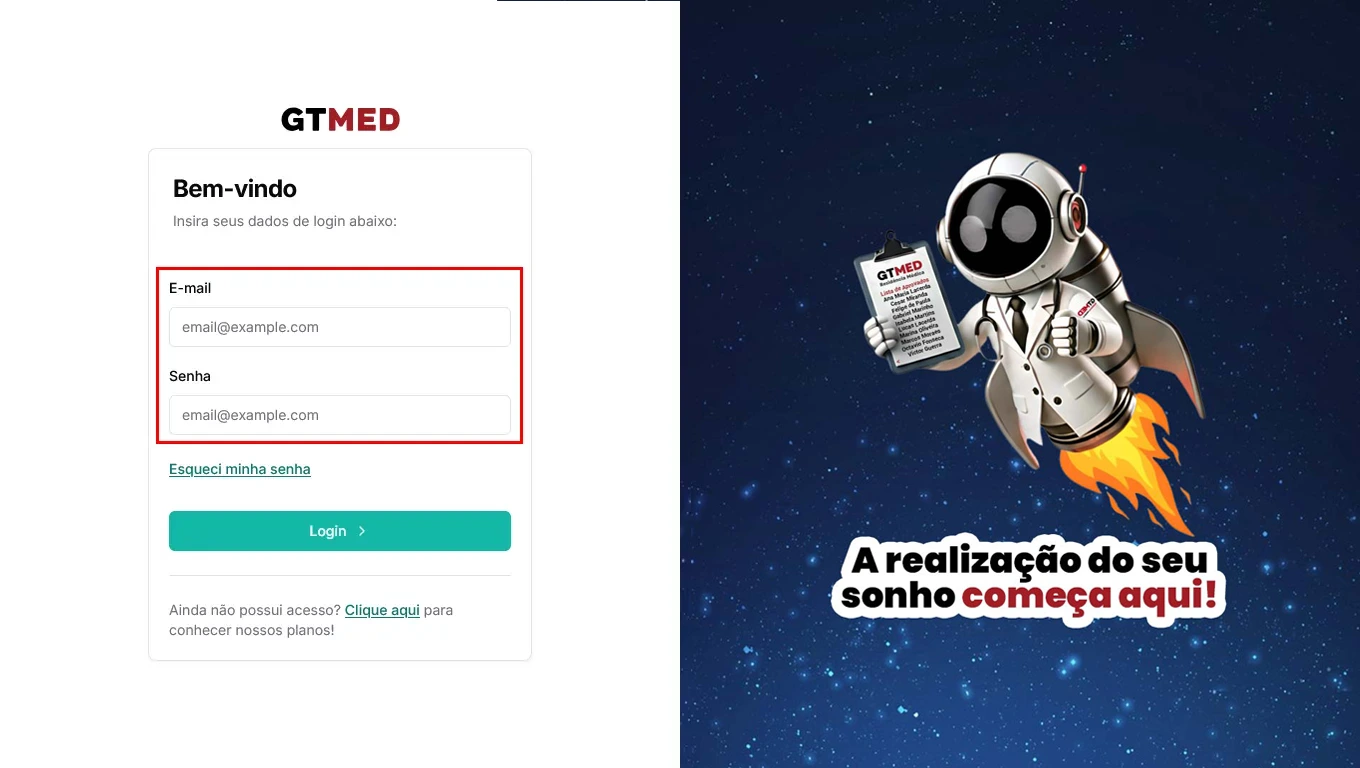The width and height of the screenshot is (1360, 768).
Task: Focus the E-mail input field
Action: (x=340, y=327)
